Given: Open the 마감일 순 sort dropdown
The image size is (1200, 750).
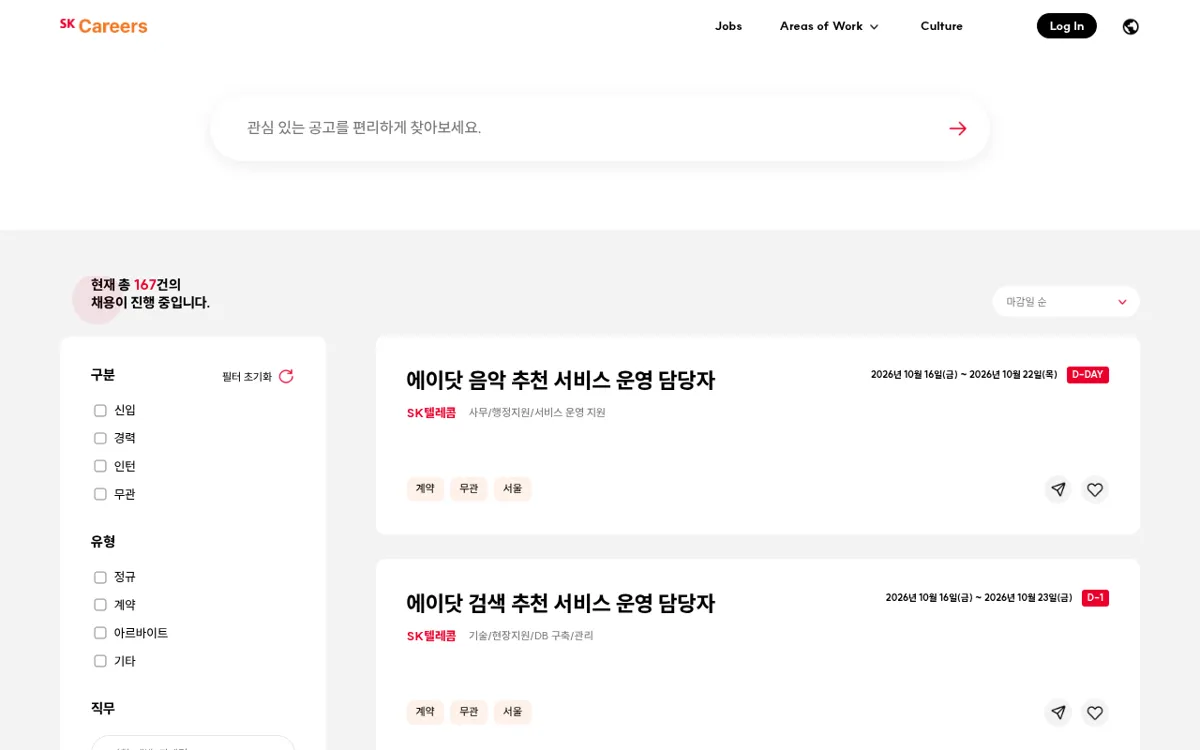Looking at the screenshot, I should (x=1066, y=302).
